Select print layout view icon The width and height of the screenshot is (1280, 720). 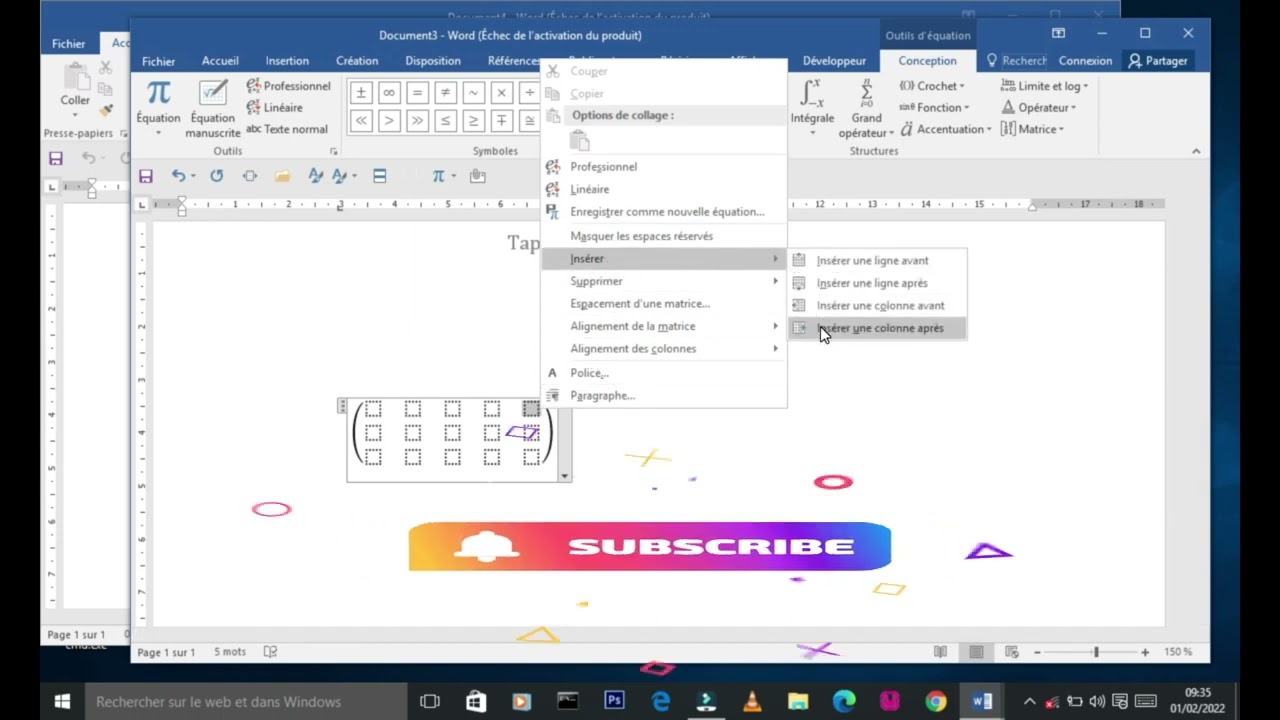click(x=976, y=652)
